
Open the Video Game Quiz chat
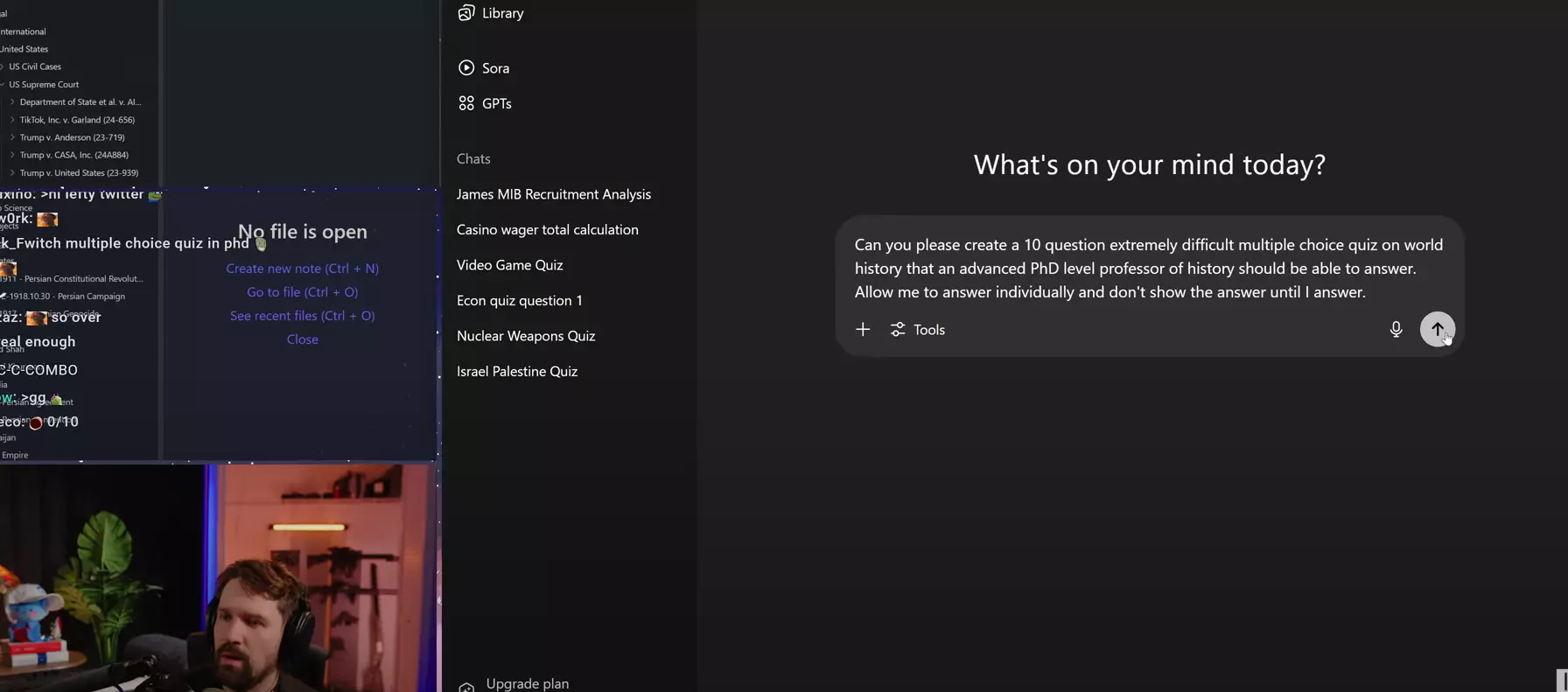click(x=510, y=265)
